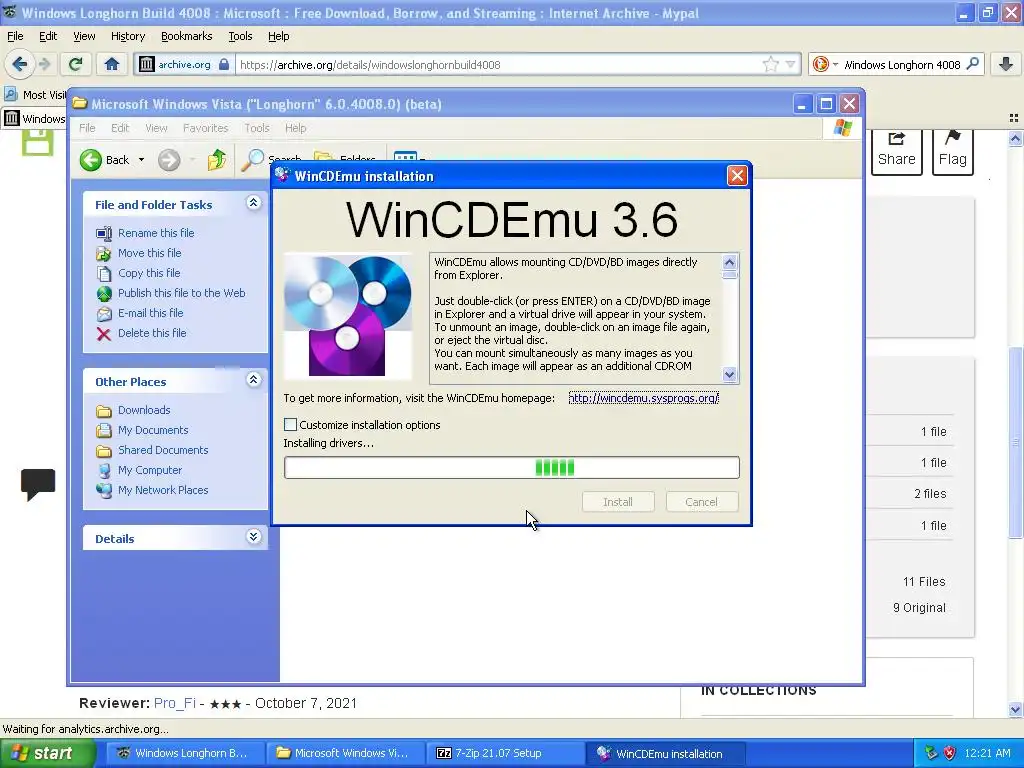Open the browser Bookmarks menu
Screen dimensions: 1024x768
[x=186, y=36]
